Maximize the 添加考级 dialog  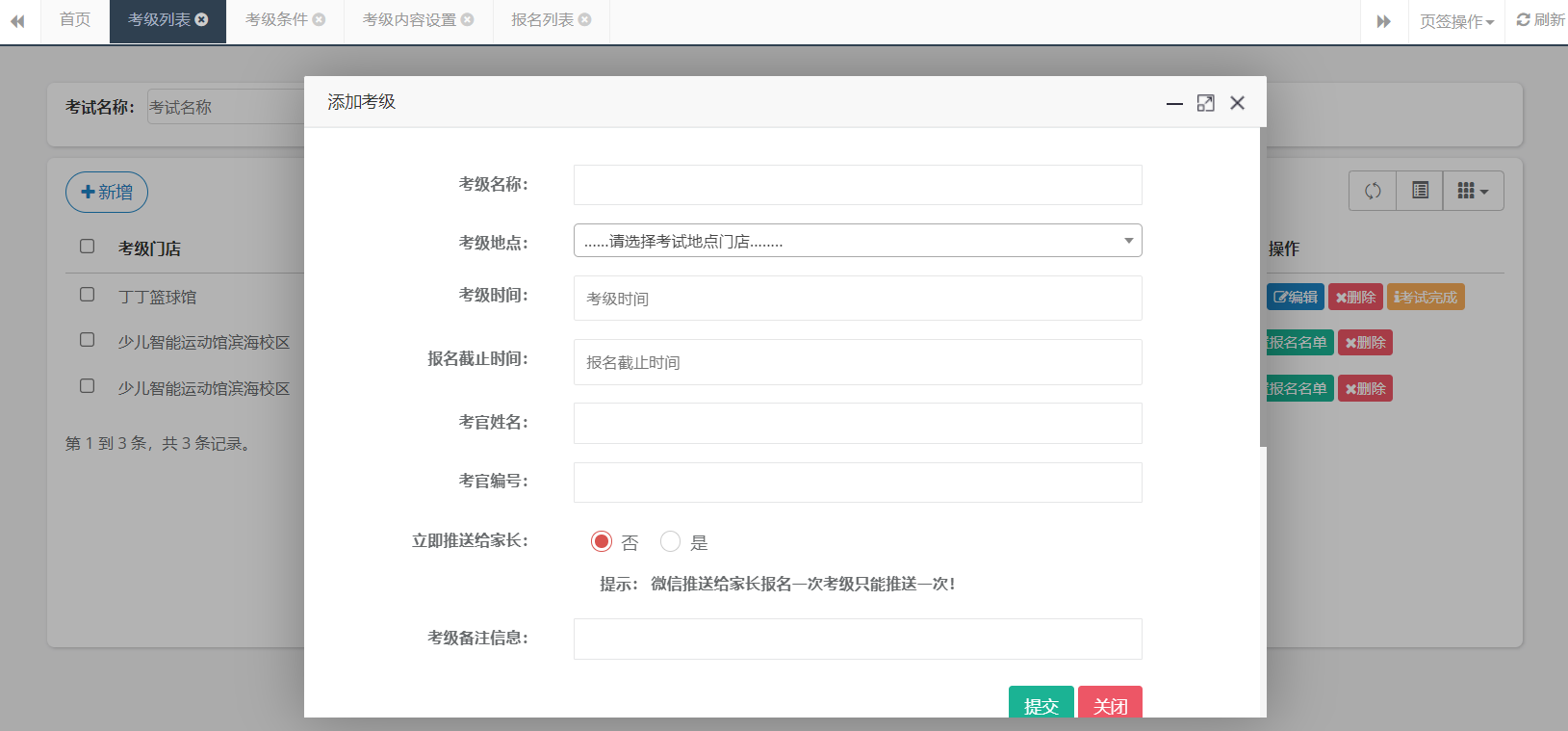point(1205,103)
